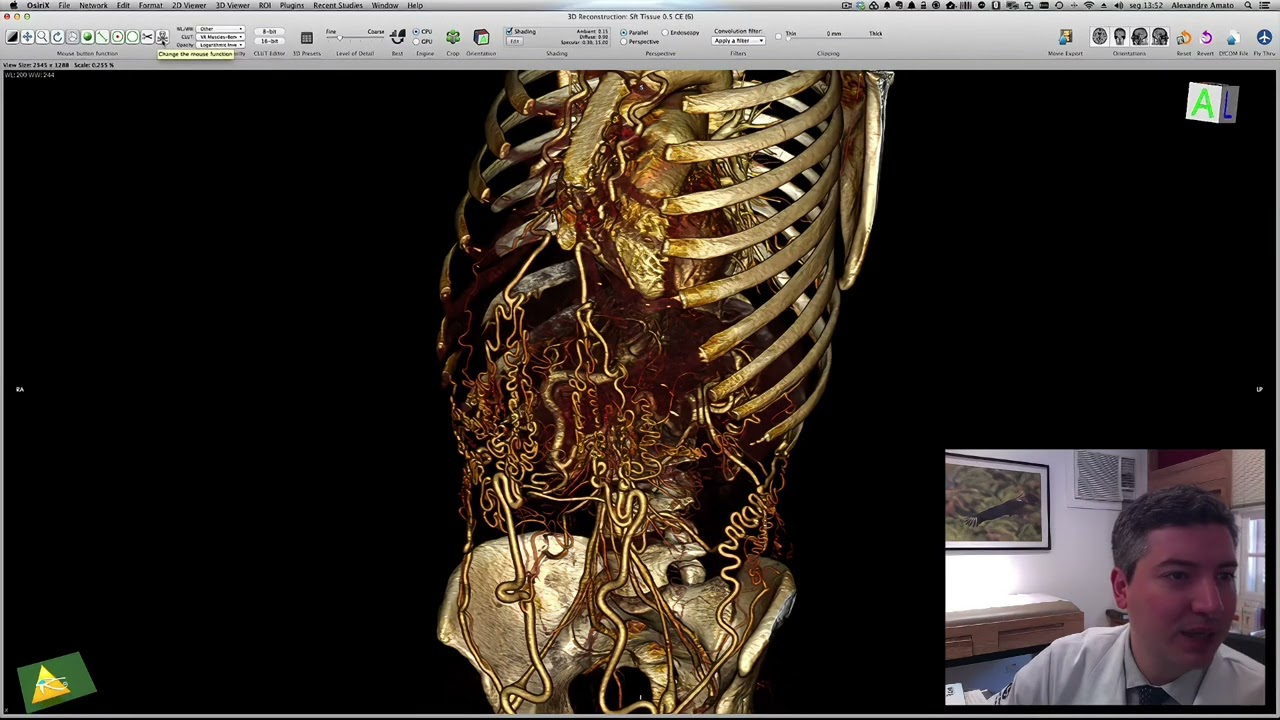Select the length measurement line tool
Image resolution: width=1280 pixels, height=720 pixels.
[102, 37]
